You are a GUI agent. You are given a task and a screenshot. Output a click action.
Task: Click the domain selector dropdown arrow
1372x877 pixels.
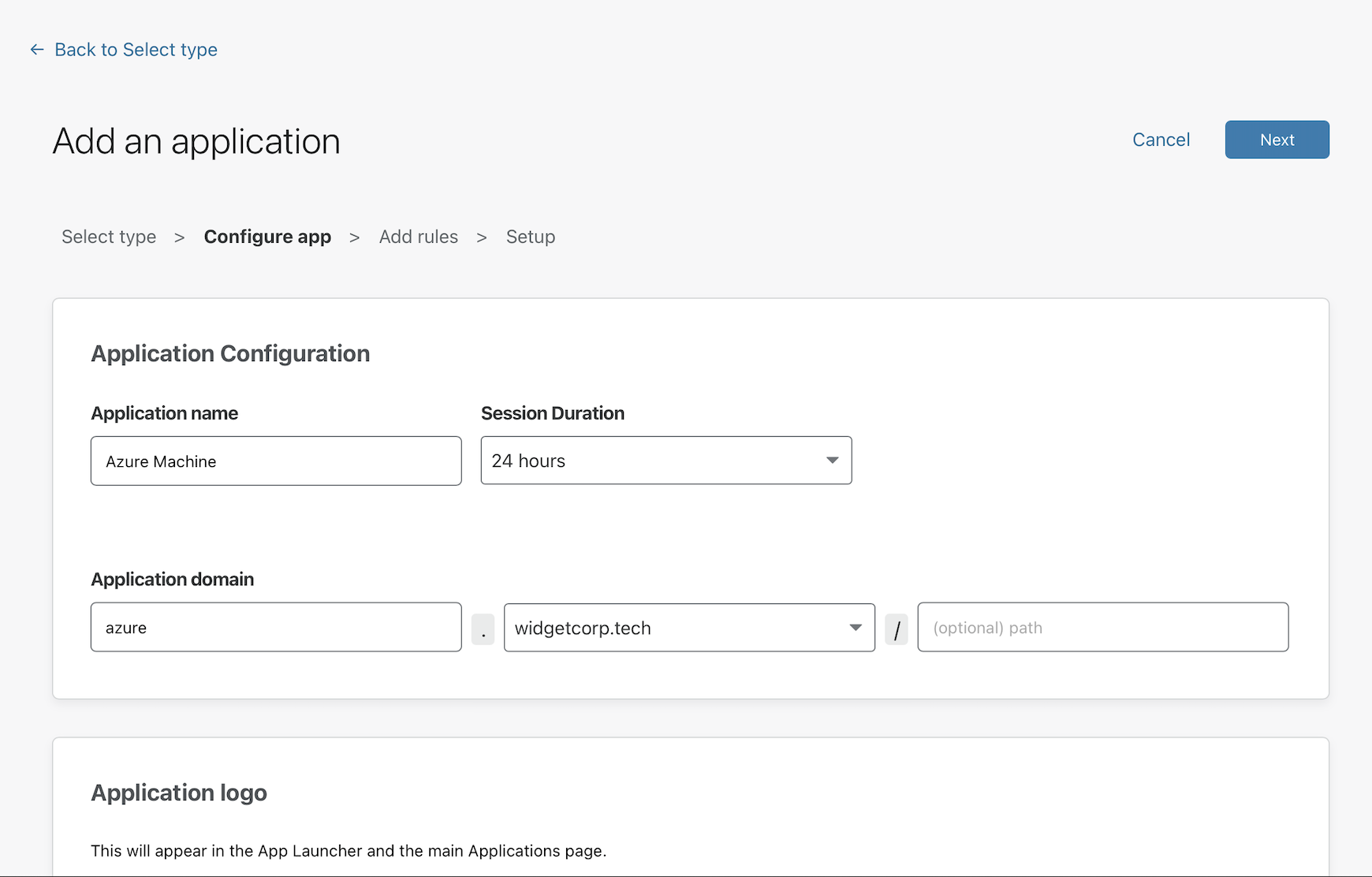point(855,628)
